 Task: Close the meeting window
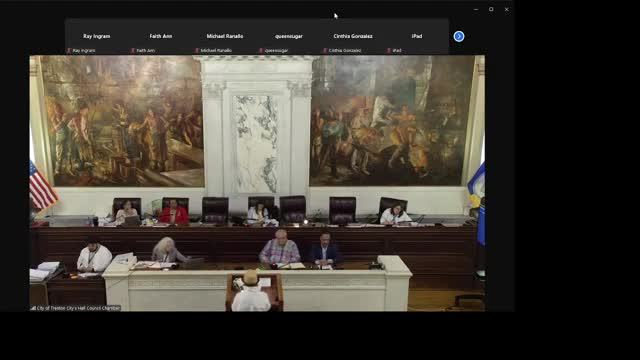click(x=507, y=9)
